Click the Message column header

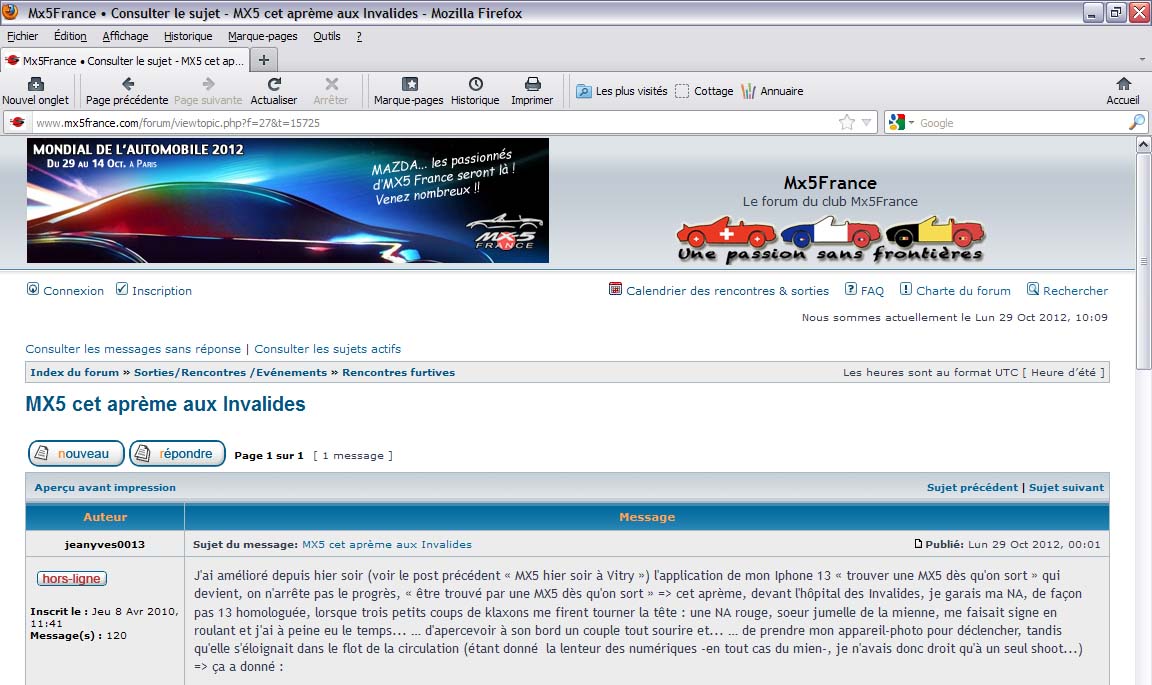point(647,517)
